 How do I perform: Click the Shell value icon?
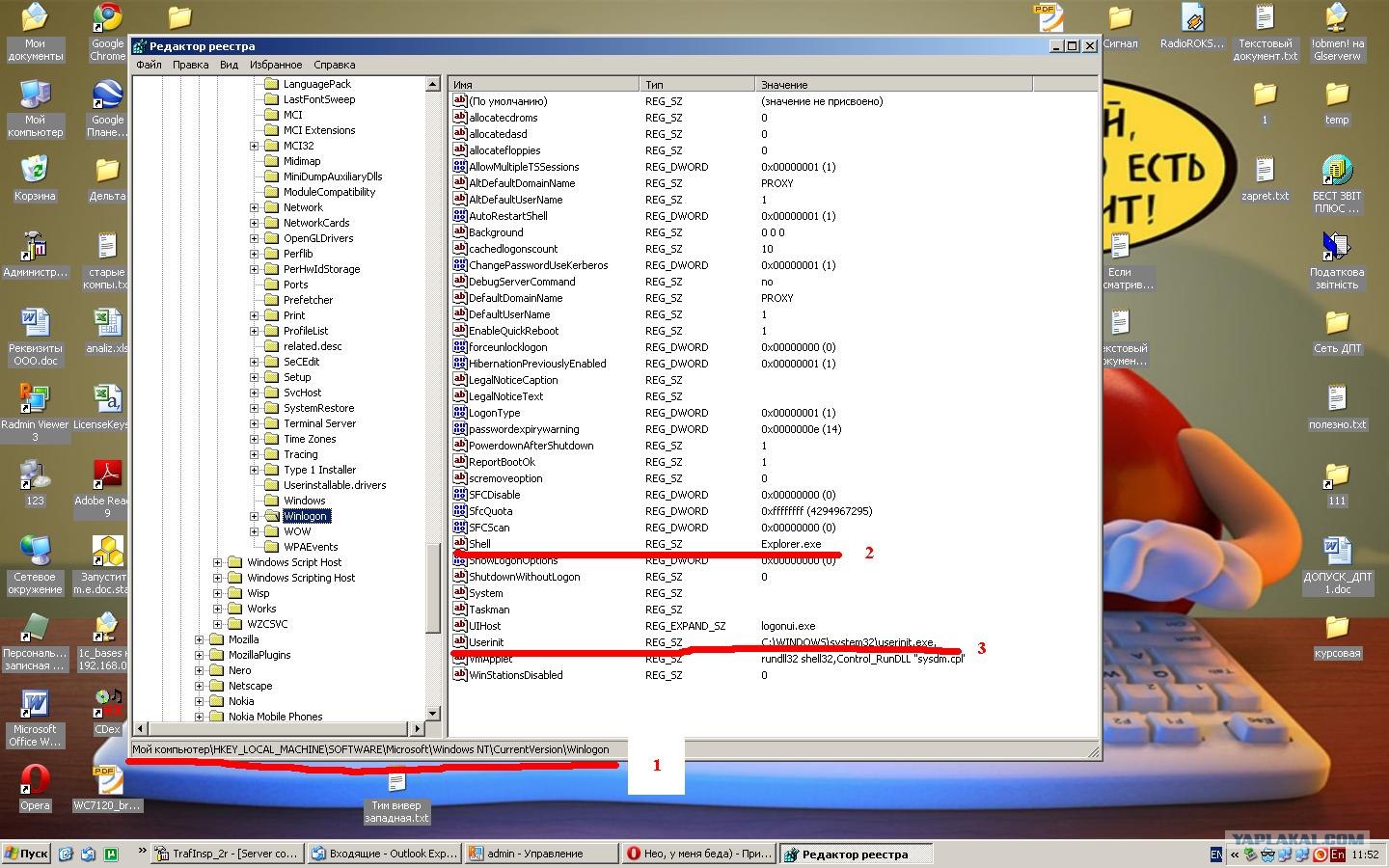460,544
